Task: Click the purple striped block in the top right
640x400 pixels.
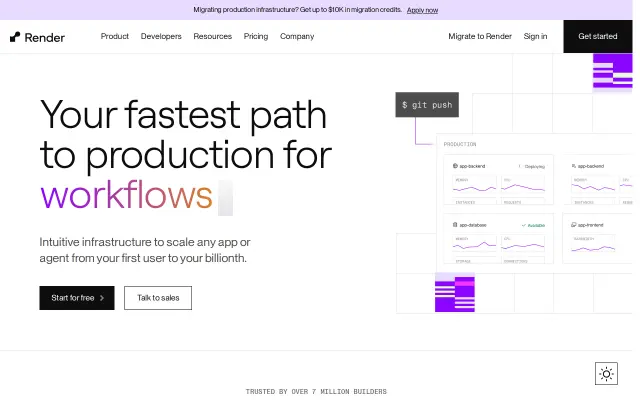Action: coord(612,71)
